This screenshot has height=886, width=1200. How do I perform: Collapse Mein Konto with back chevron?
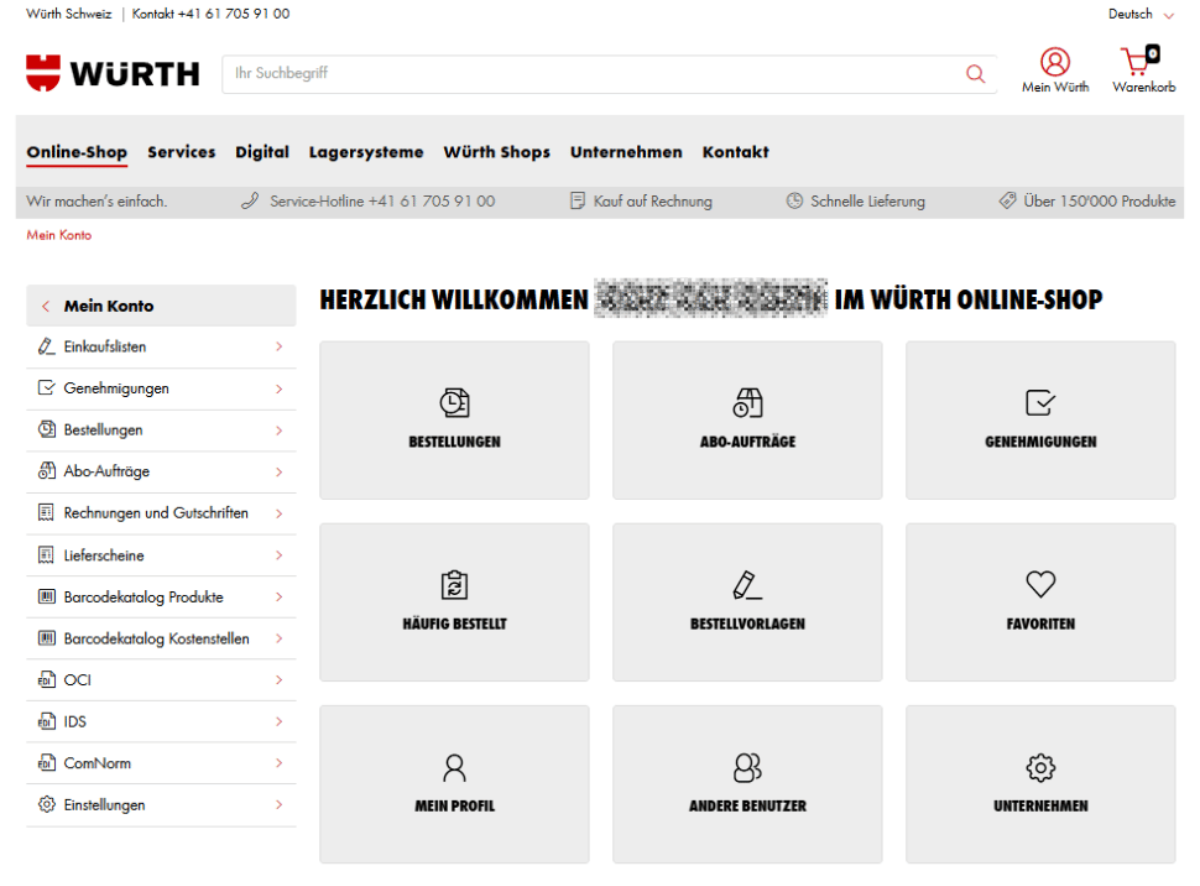pyautogui.click(x=46, y=306)
